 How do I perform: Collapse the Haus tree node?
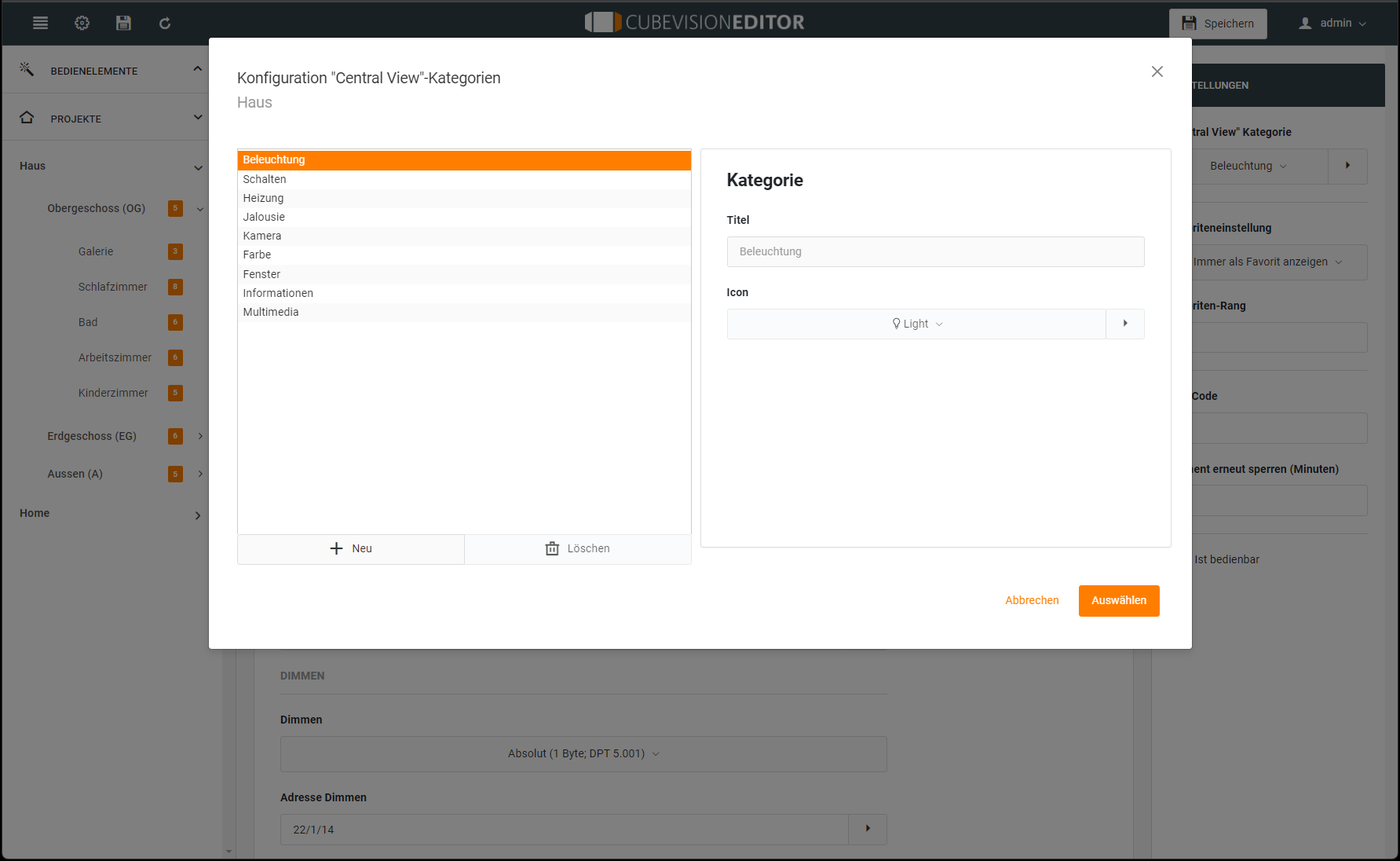198,167
